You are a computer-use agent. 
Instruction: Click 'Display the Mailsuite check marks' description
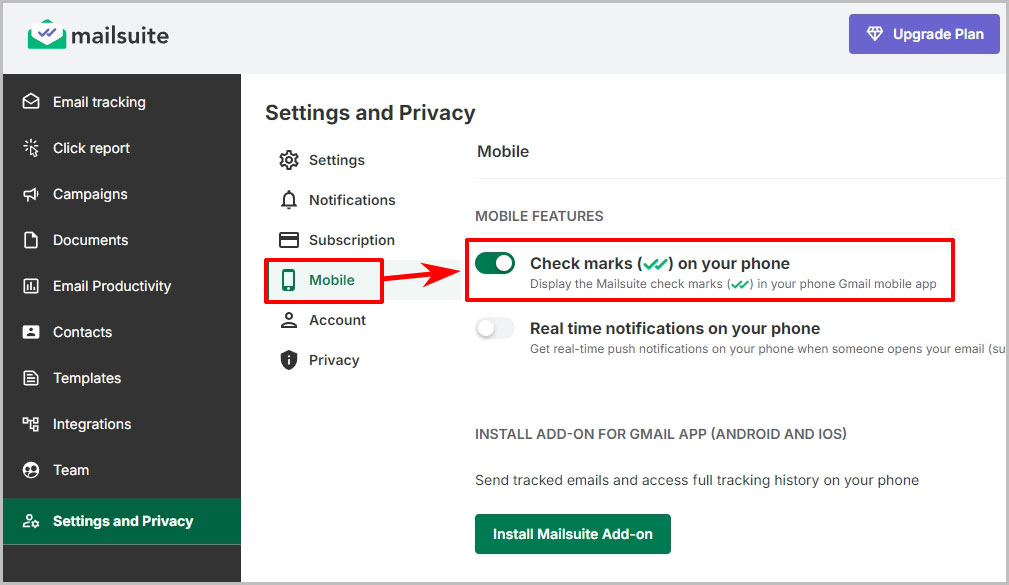point(733,284)
